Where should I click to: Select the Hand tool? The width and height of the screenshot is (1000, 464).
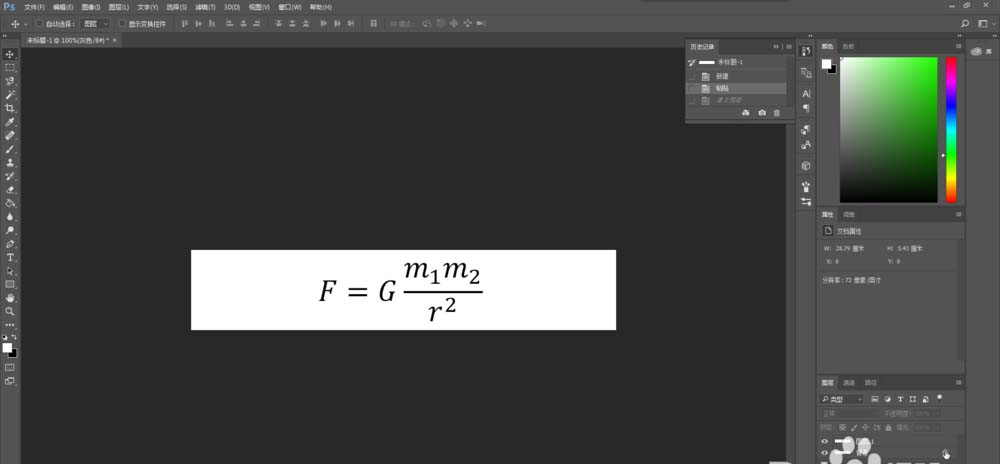tap(10, 298)
